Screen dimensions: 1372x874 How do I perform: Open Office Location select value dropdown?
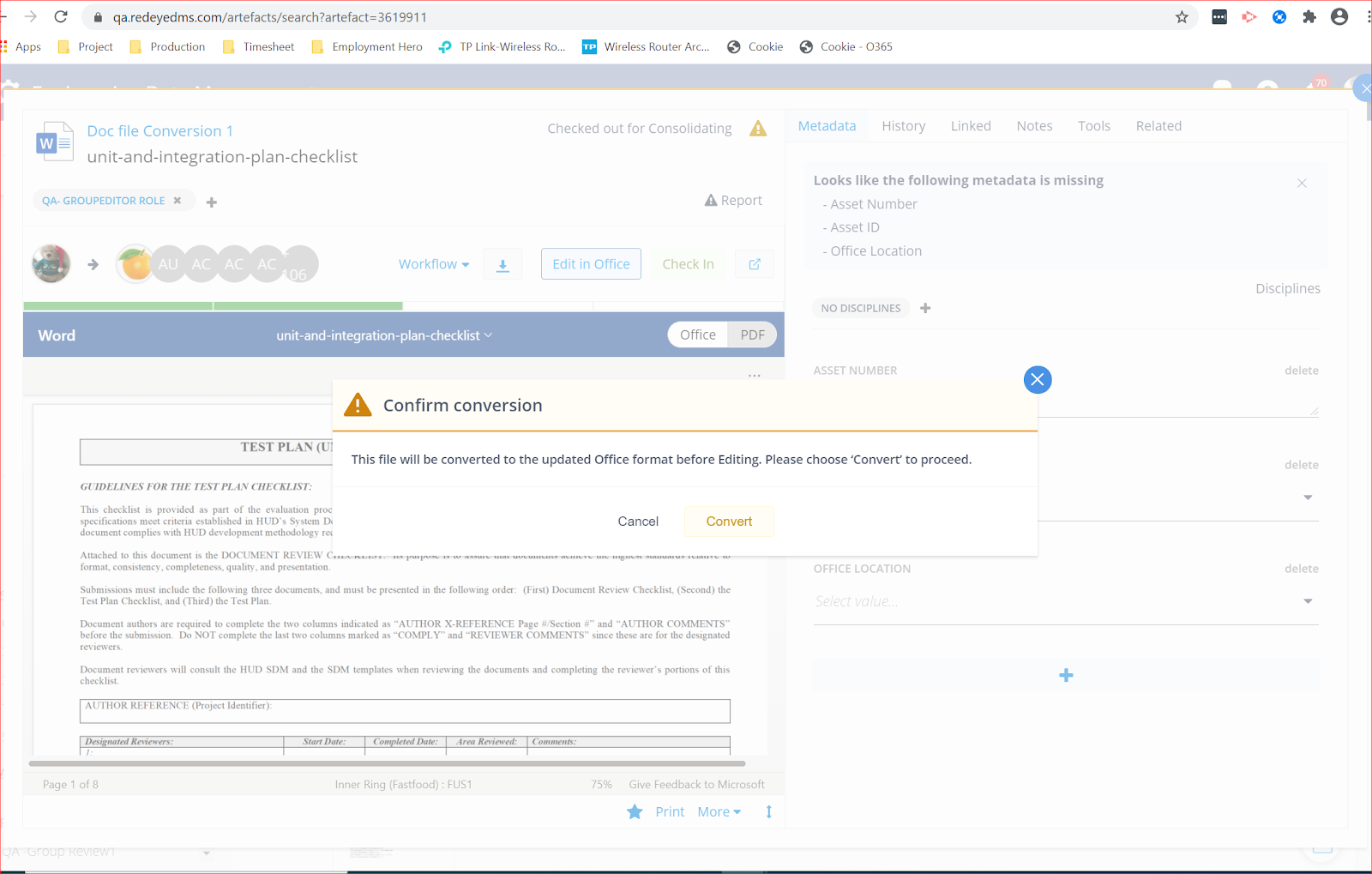point(1064,601)
